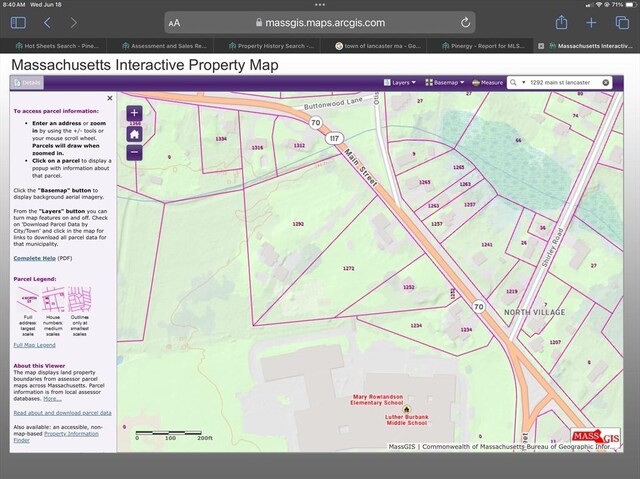Screen dimensions: 640x479
Task: Expand the search source dropdown arrow
Action: point(524,82)
